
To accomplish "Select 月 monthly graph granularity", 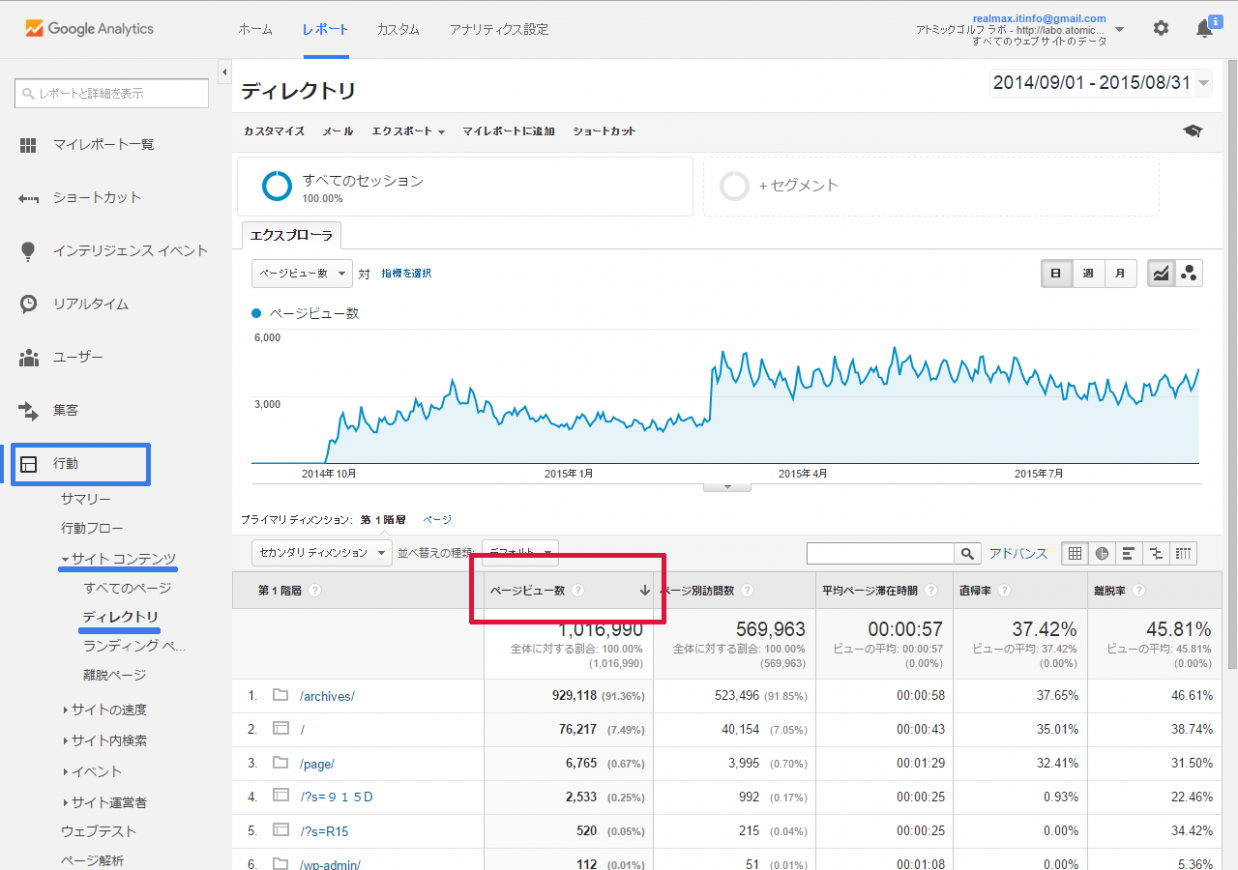I will (x=1120, y=274).
